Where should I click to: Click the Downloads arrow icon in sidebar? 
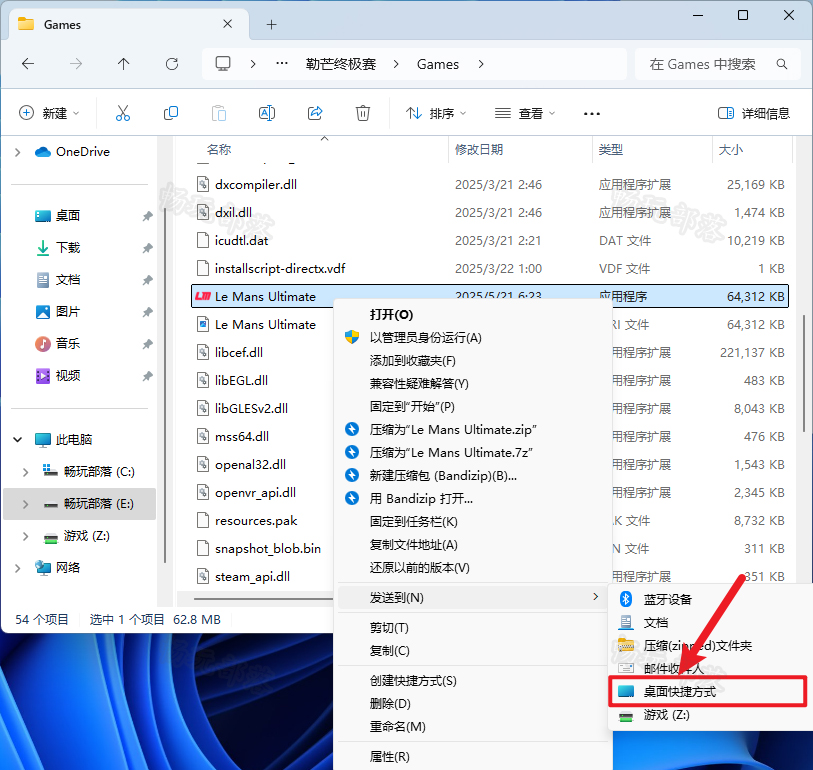43,248
